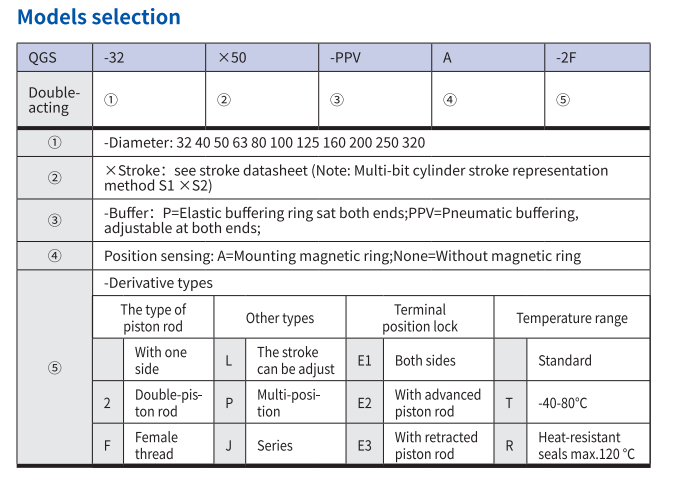Click the circled number 5 below -2F

tap(563, 100)
